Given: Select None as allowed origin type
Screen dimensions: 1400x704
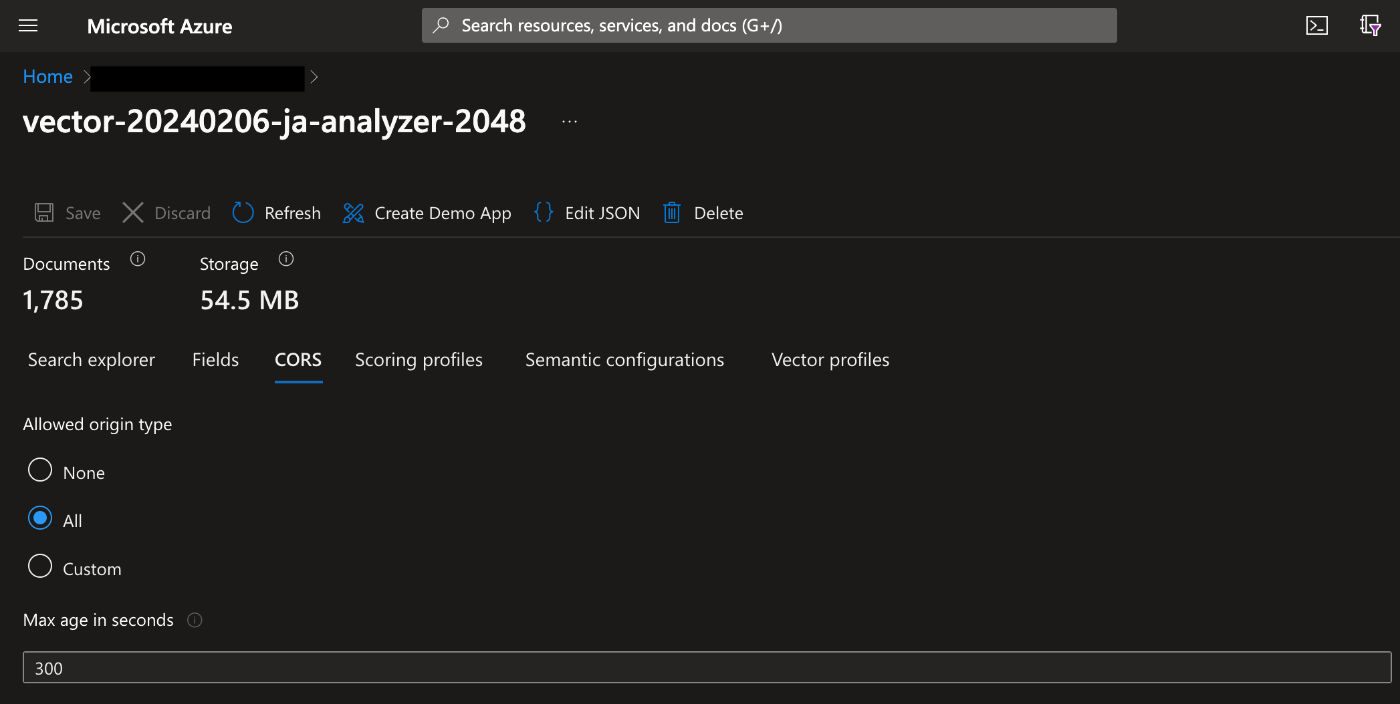Looking at the screenshot, I should 40,470.
